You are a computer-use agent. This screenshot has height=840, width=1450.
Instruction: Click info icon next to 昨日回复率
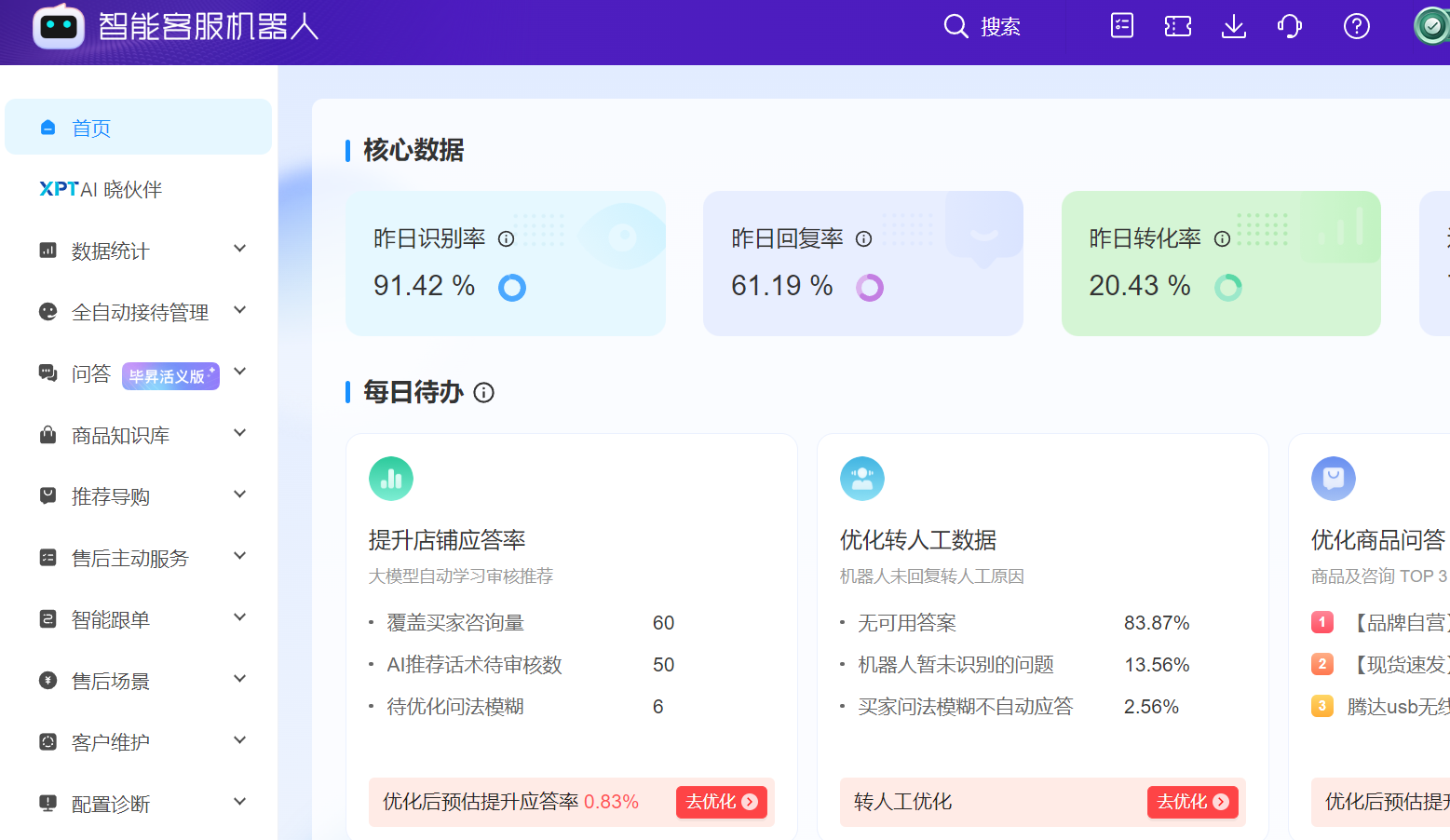(x=863, y=239)
